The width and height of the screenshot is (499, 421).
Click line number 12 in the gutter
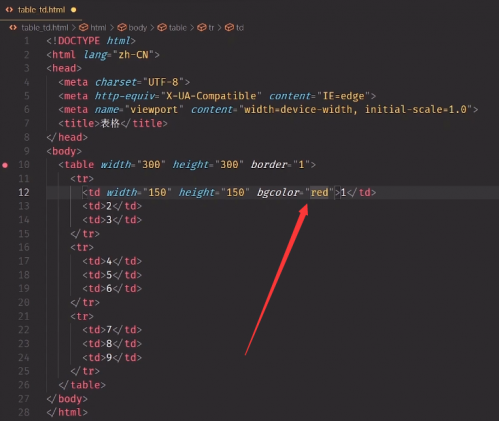click(x=24, y=192)
